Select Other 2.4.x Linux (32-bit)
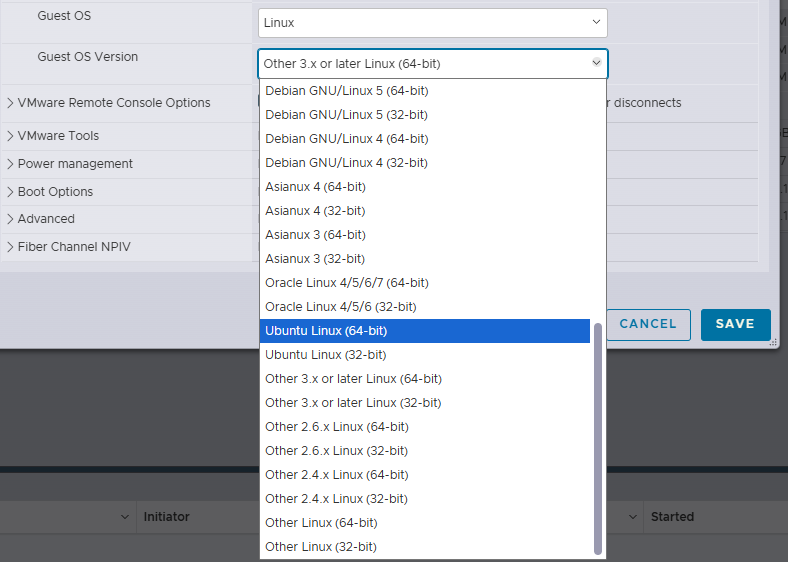This screenshot has height=562, width=788. coord(425,499)
